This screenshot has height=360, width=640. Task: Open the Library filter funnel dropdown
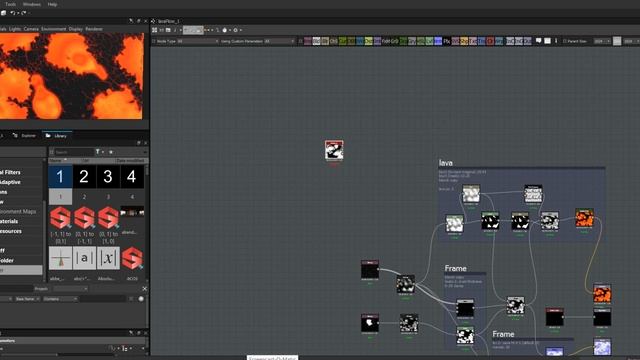pos(99,152)
